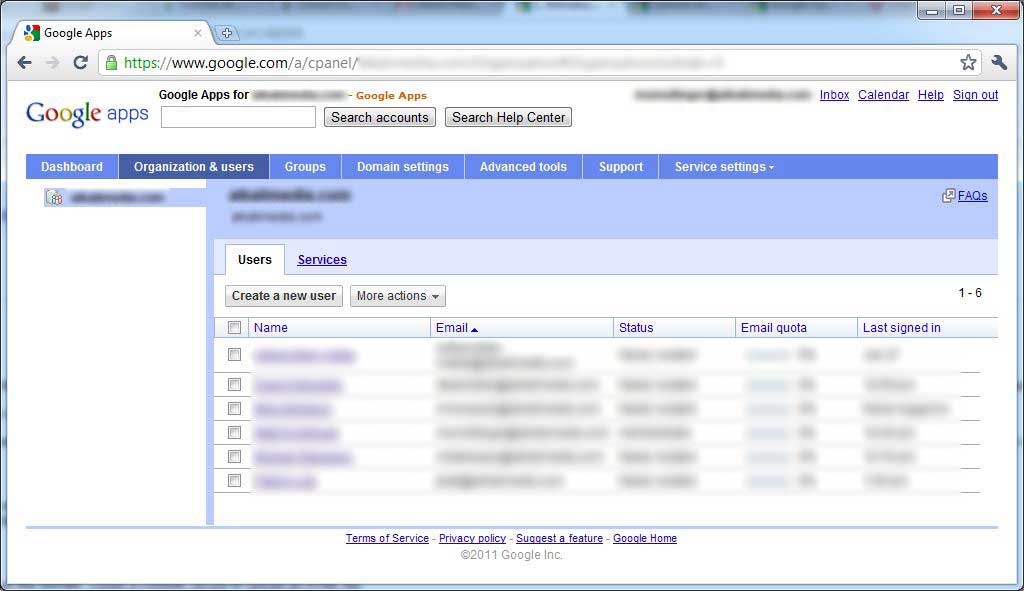The width and height of the screenshot is (1024, 591).
Task: Click Create a new user button
Action: coord(283,296)
